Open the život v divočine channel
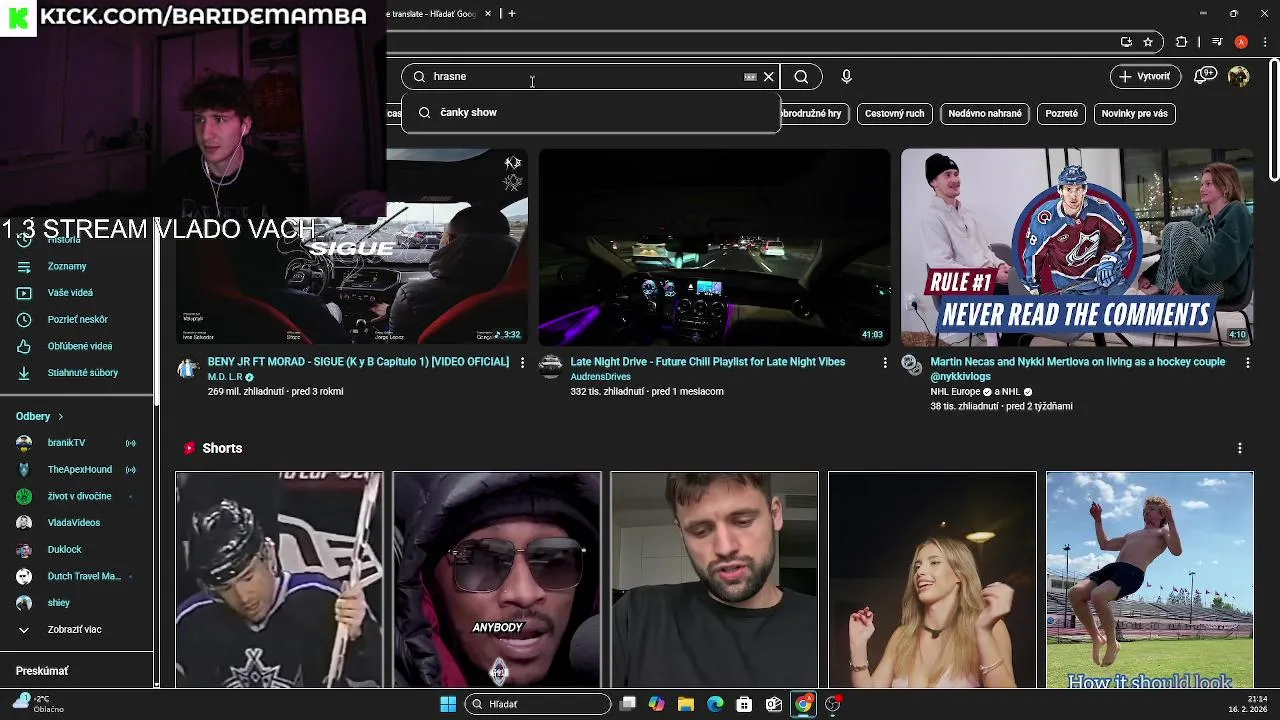Image resolution: width=1280 pixels, height=720 pixels. coord(78,496)
